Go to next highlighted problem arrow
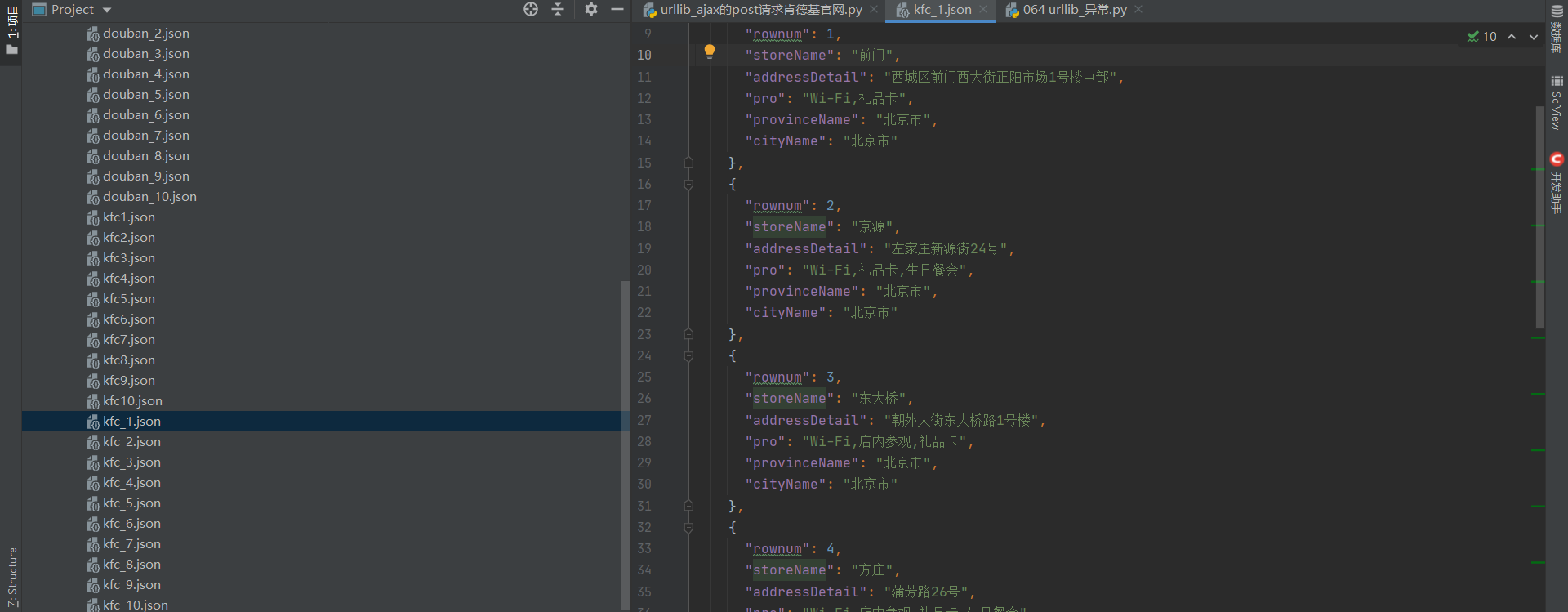Viewport: 1568px width, 612px height. pyautogui.click(x=1534, y=37)
